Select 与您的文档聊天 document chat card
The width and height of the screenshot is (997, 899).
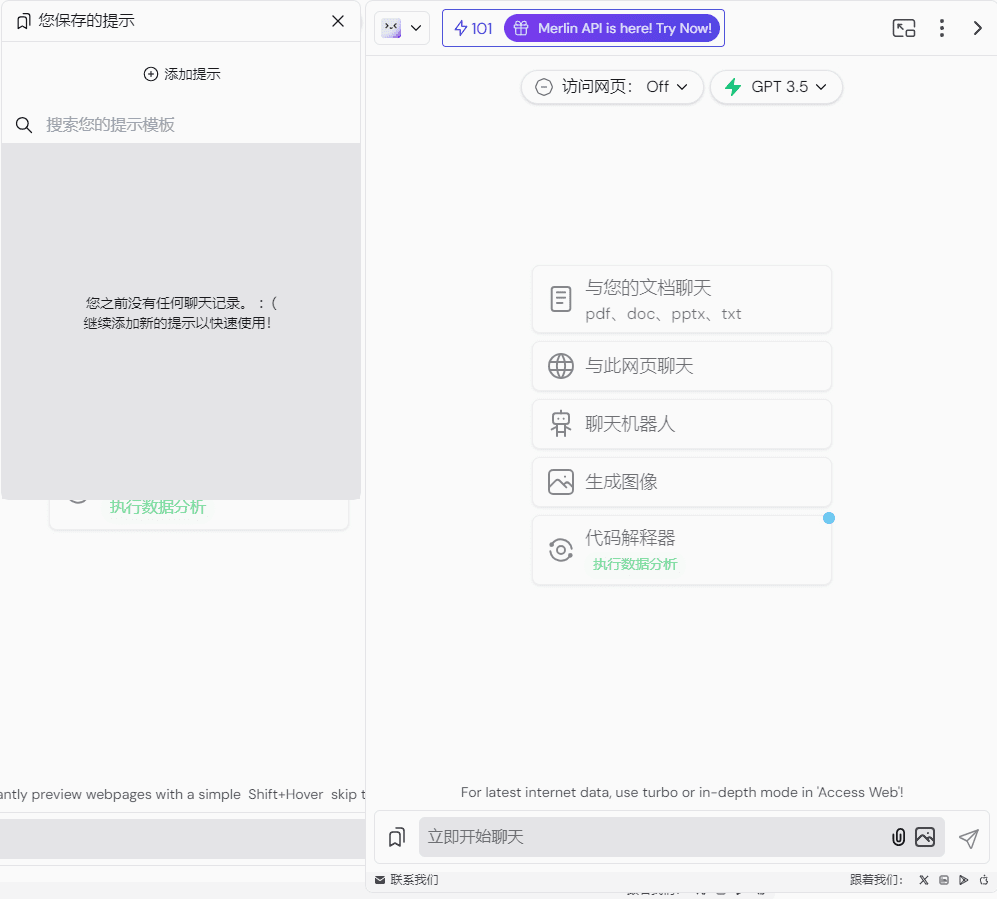coord(682,299)
